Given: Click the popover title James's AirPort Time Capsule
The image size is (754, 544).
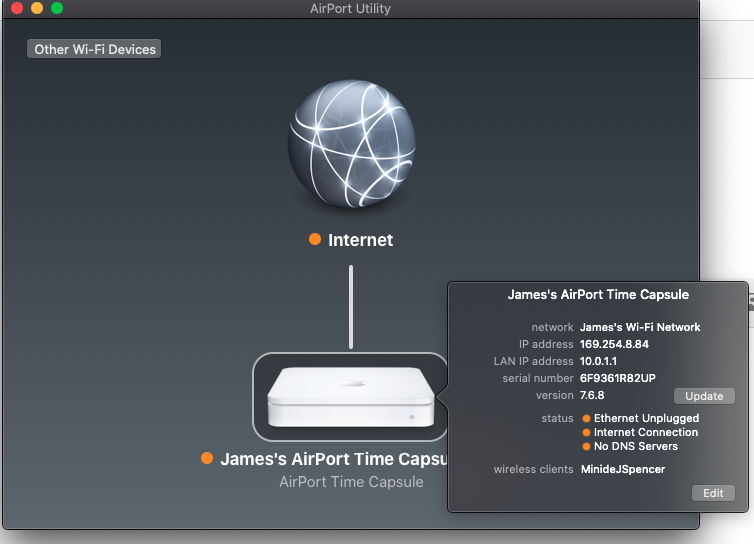Looking at the screenshot, I should coord(598,294).
